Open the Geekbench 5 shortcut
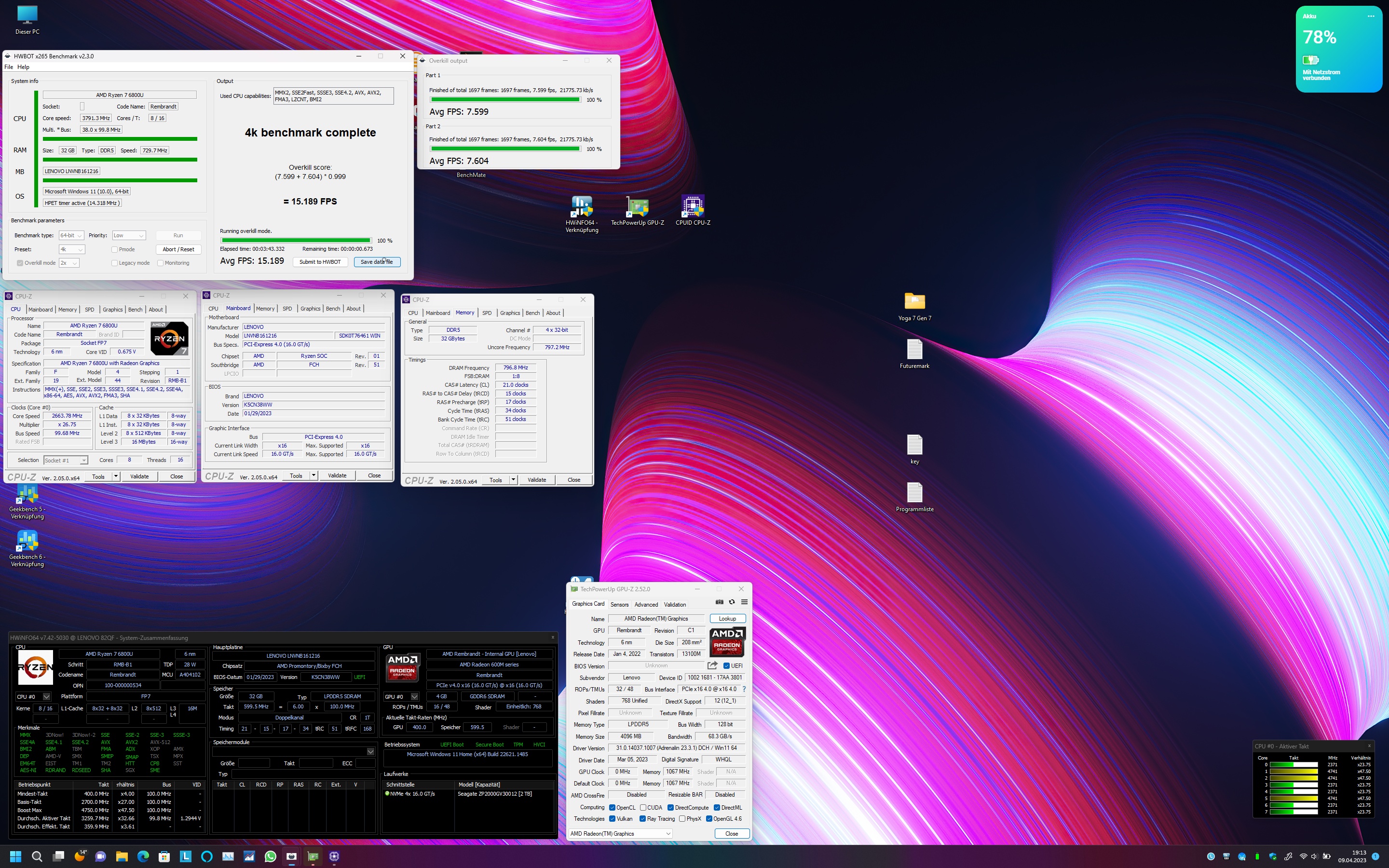Image resolution: width=1389 pixels, height=868 pixels. tap(27, 501)
